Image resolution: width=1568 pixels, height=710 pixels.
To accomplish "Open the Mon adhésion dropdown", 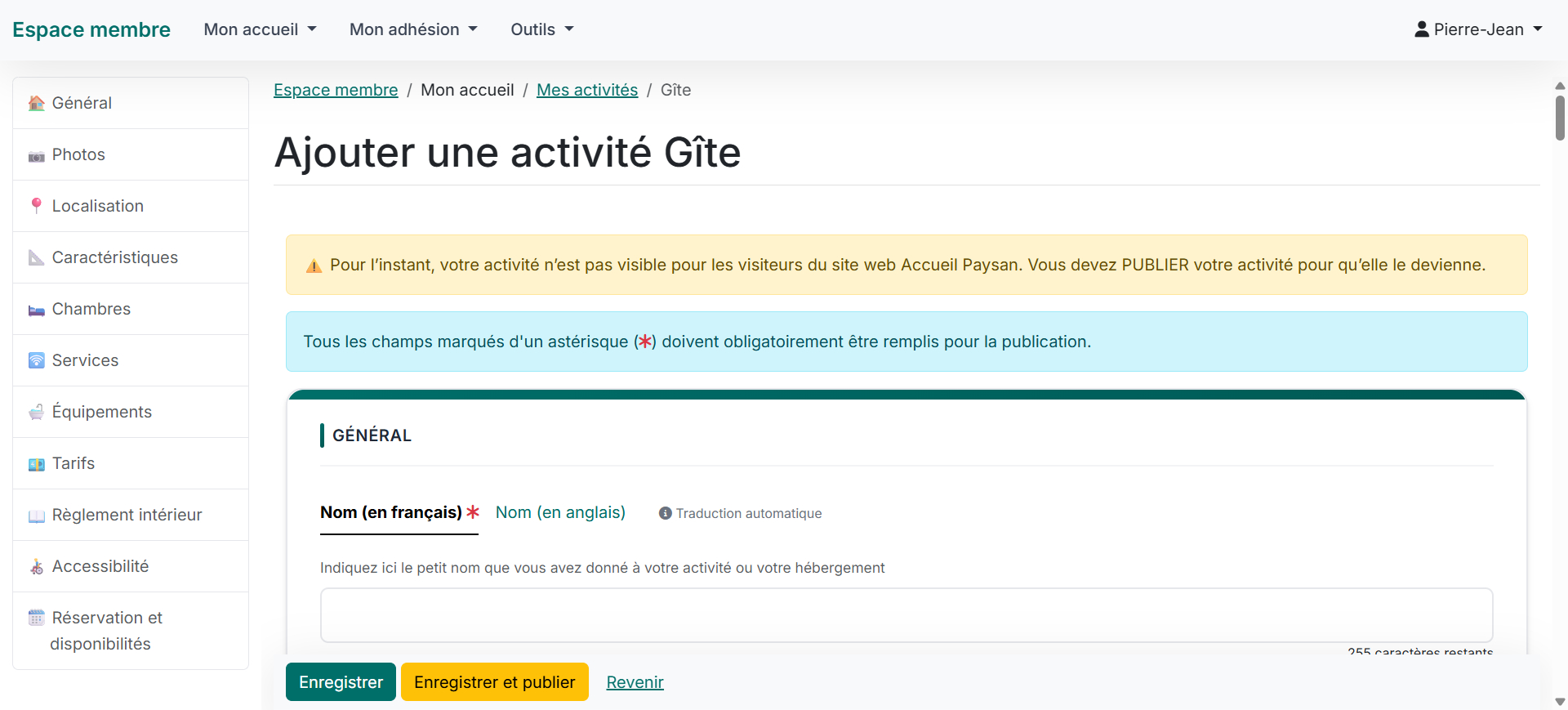I will coord(413,29).
